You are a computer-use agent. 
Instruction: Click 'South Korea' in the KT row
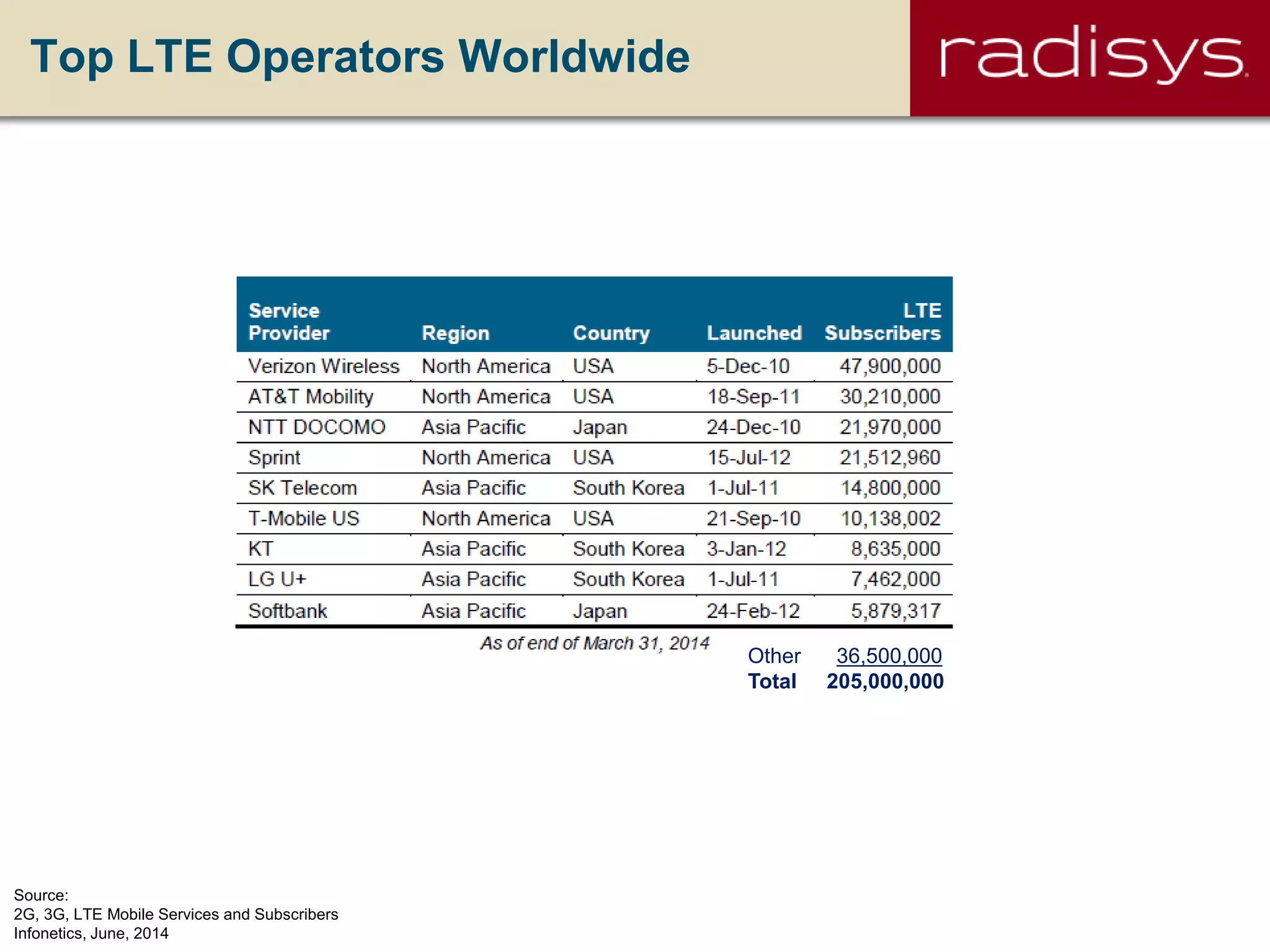coord(629,549)
